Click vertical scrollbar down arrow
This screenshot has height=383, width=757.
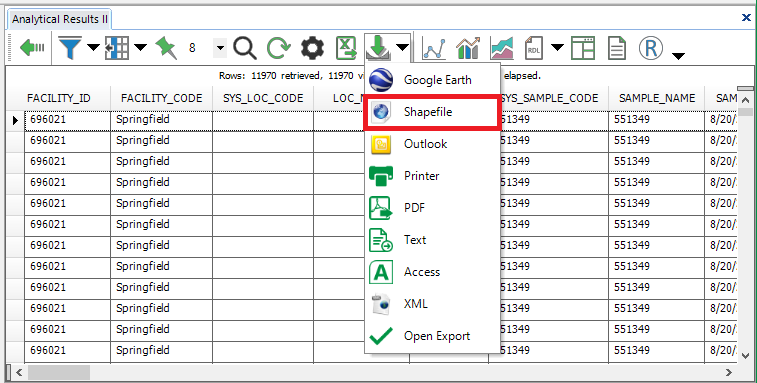point(745,356)
